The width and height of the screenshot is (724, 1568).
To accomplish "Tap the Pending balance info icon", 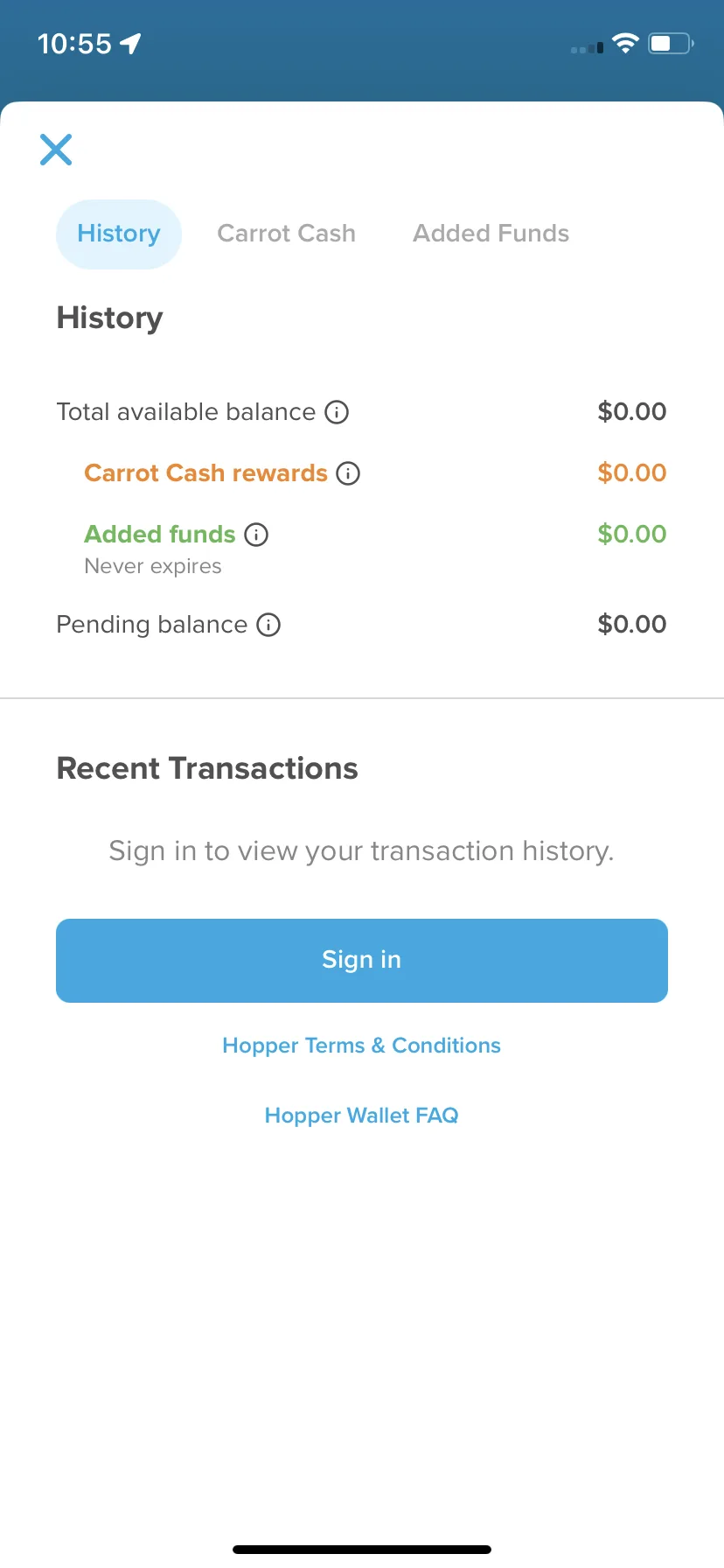I will pyautogui.click(x=268, y=625).
